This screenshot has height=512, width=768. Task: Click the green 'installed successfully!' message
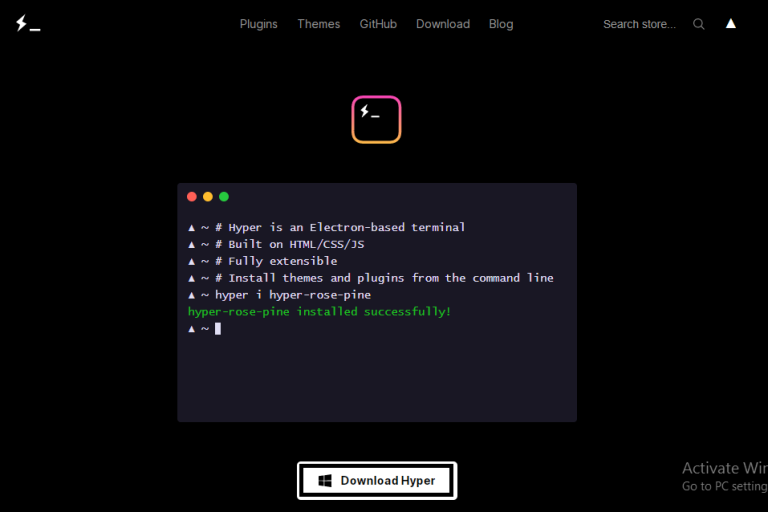click(x=319, y=312)
